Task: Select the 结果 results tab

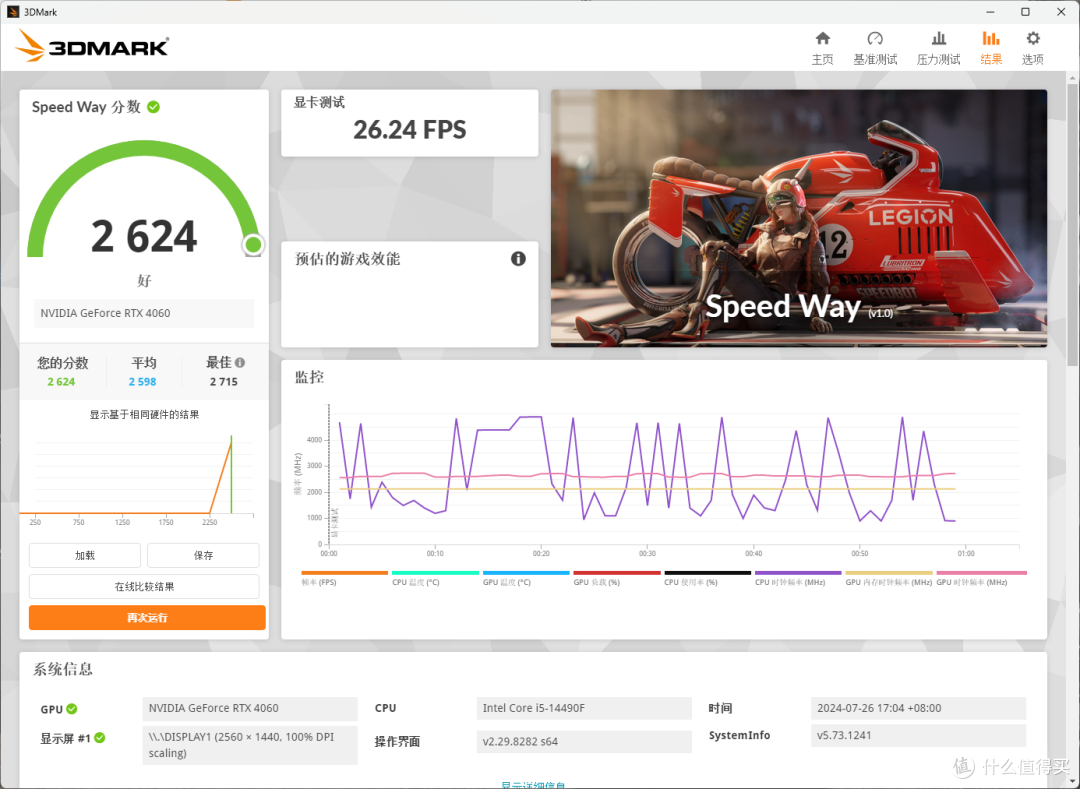Action: tap(990, 48)
